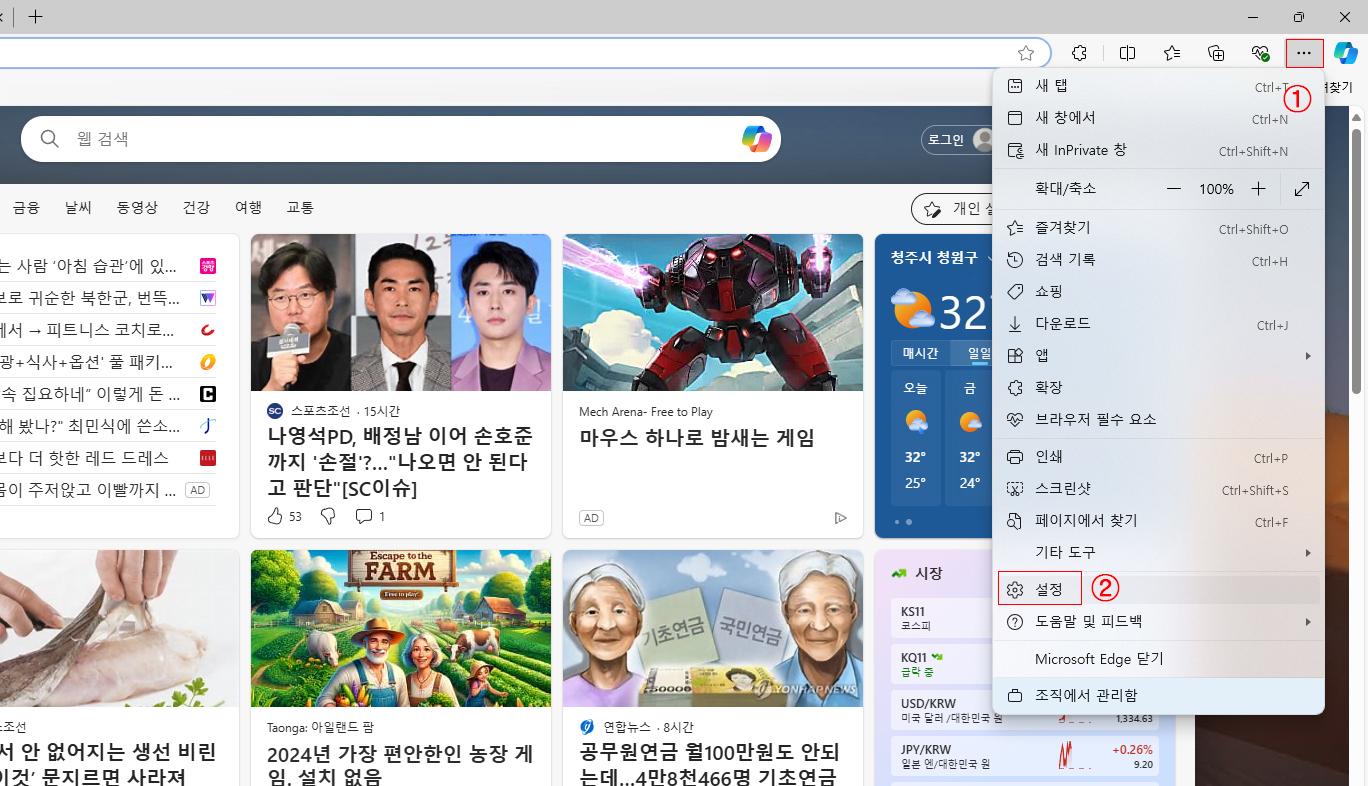Open a new tab with plus button
The image size is (1368, 786).
pyautogui.click(x=36, y=16)
